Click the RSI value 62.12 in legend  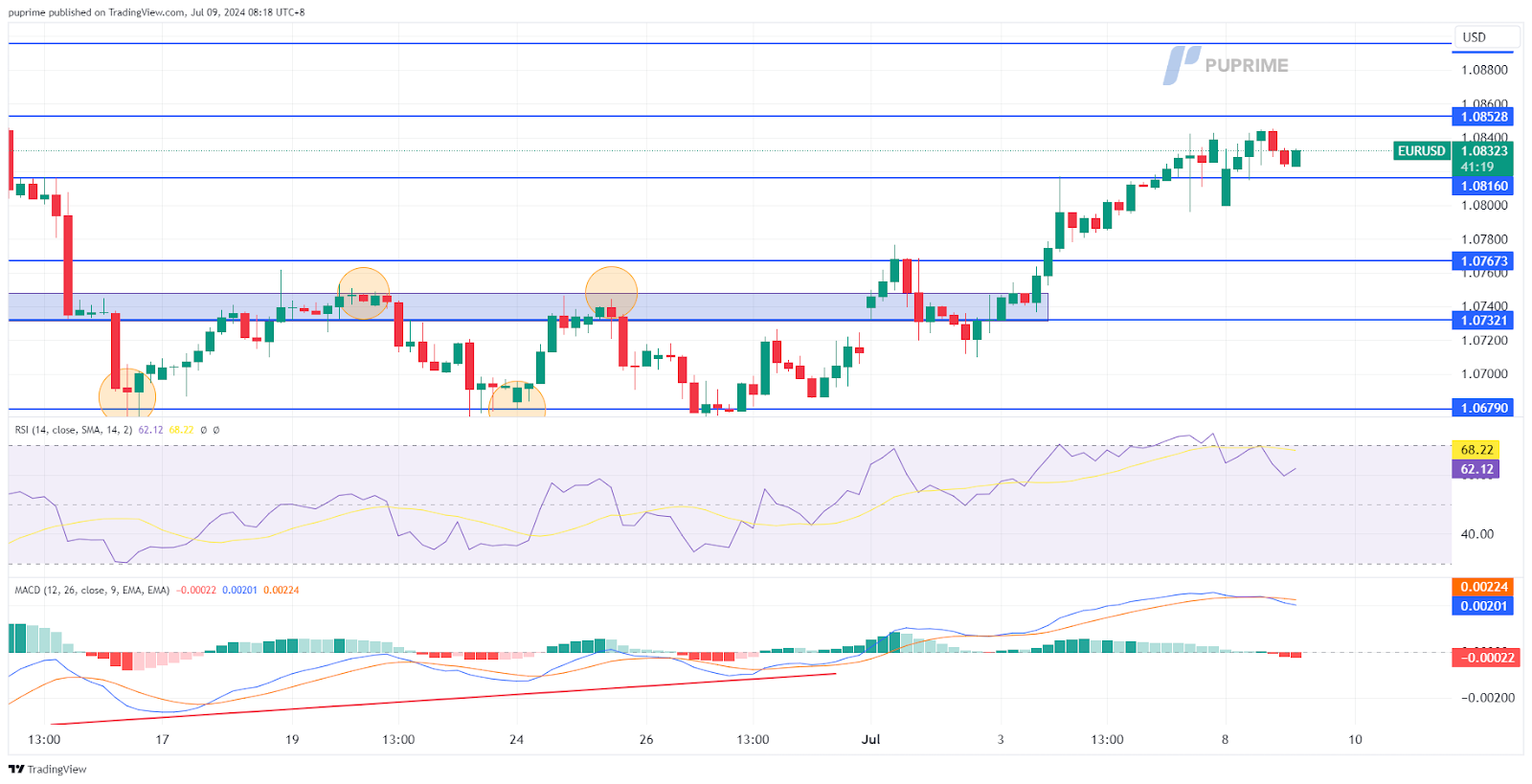(150, 430)
